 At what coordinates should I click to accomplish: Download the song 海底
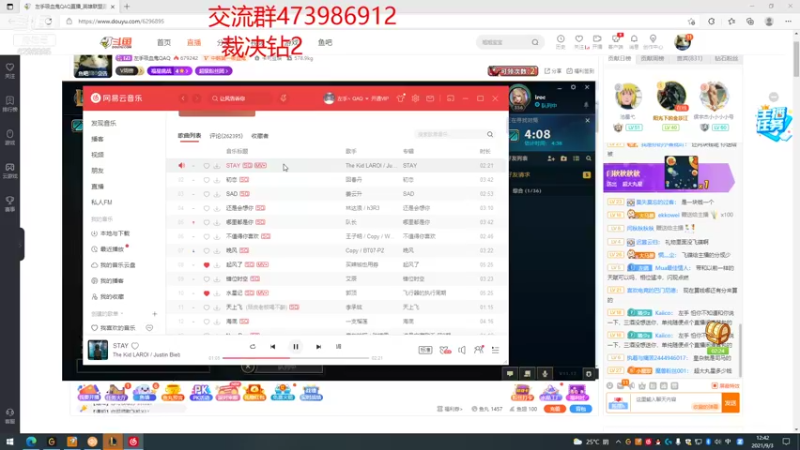pos(217,322)
